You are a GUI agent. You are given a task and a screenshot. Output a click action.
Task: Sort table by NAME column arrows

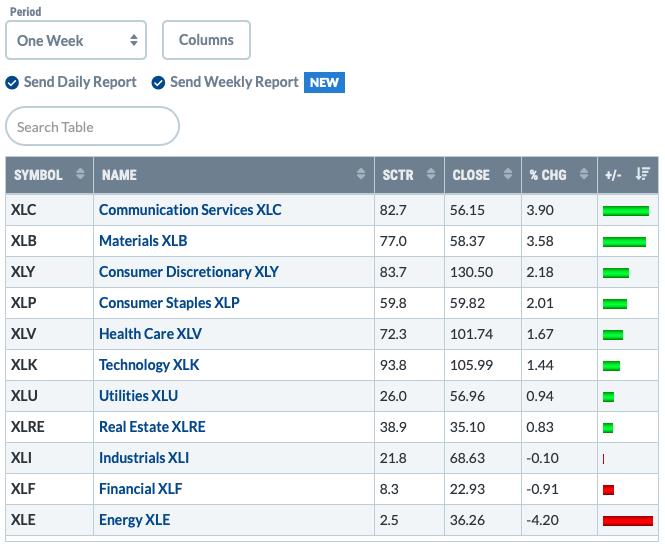point(360,174)
